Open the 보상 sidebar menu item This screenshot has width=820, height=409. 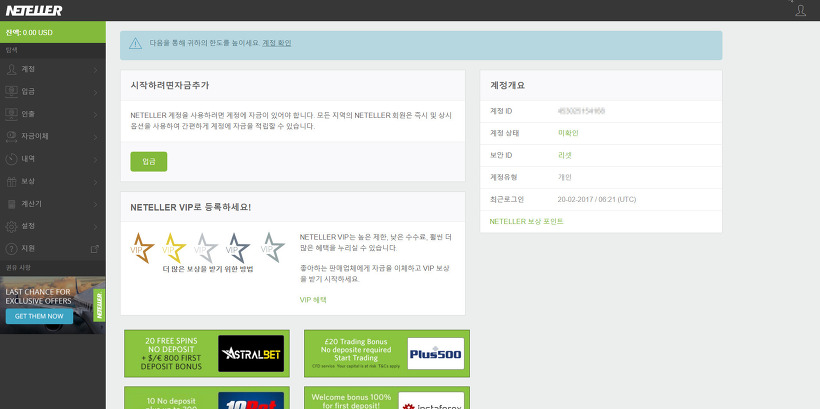(53, 181)
